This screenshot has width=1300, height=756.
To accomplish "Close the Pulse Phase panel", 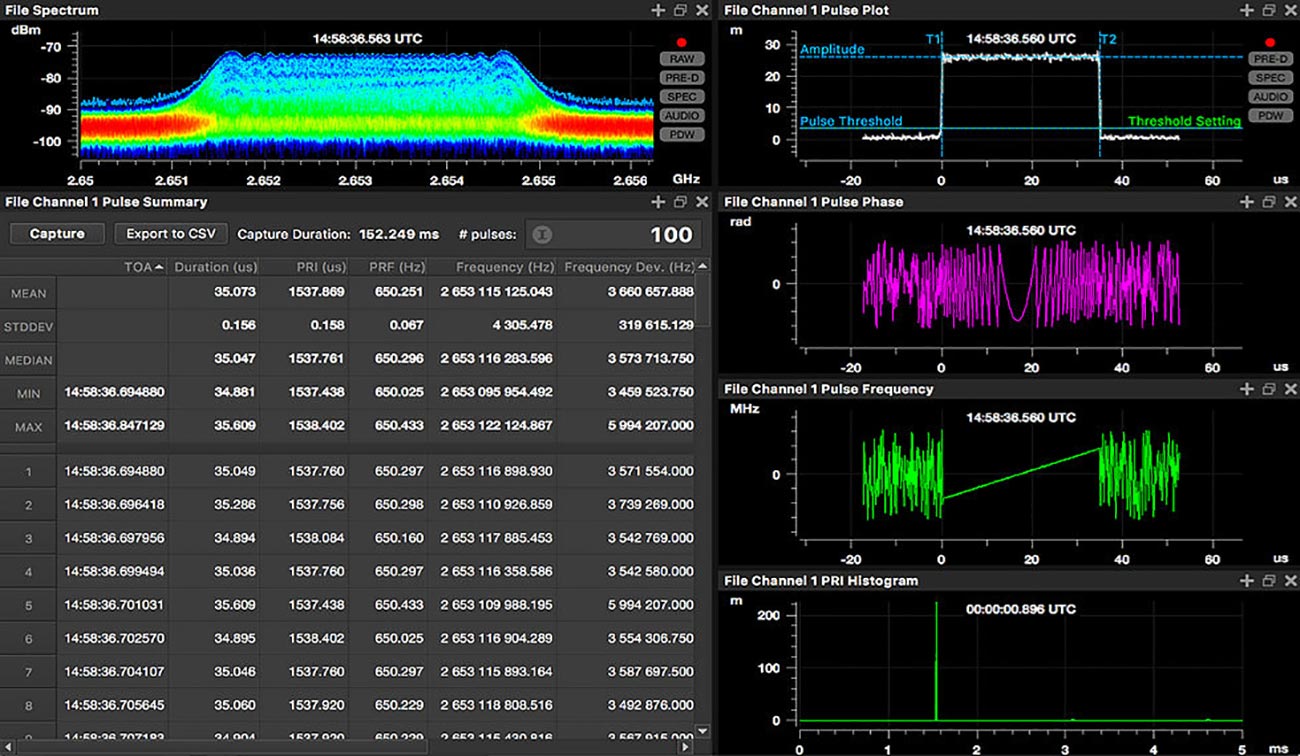I will [x=1290, y=202].
